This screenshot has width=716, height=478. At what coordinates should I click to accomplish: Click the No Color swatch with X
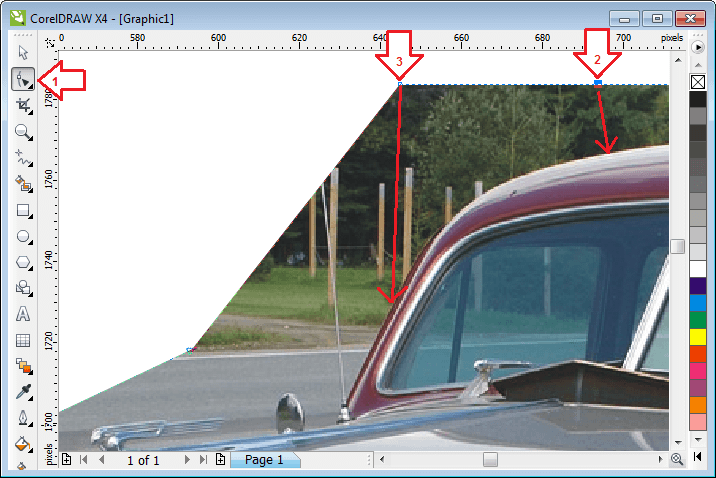point(698,83)
